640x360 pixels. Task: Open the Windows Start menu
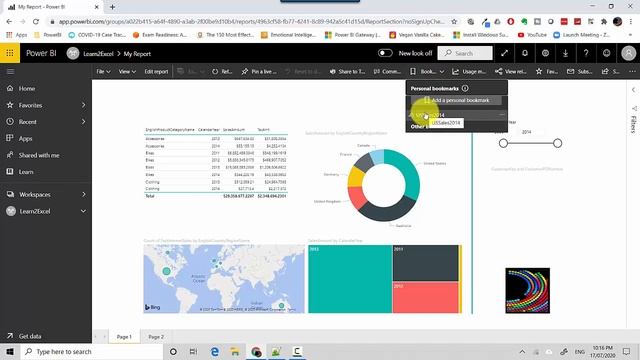click(x=10, y=351)
